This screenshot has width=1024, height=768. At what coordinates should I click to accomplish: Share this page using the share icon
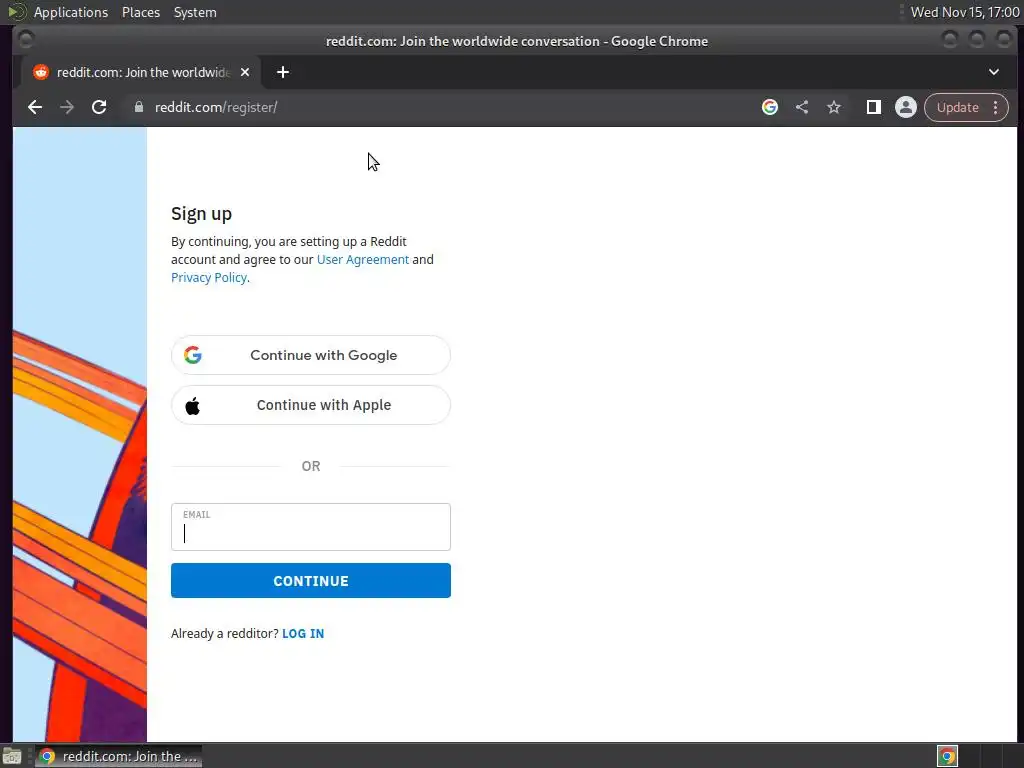coord(802,107)
